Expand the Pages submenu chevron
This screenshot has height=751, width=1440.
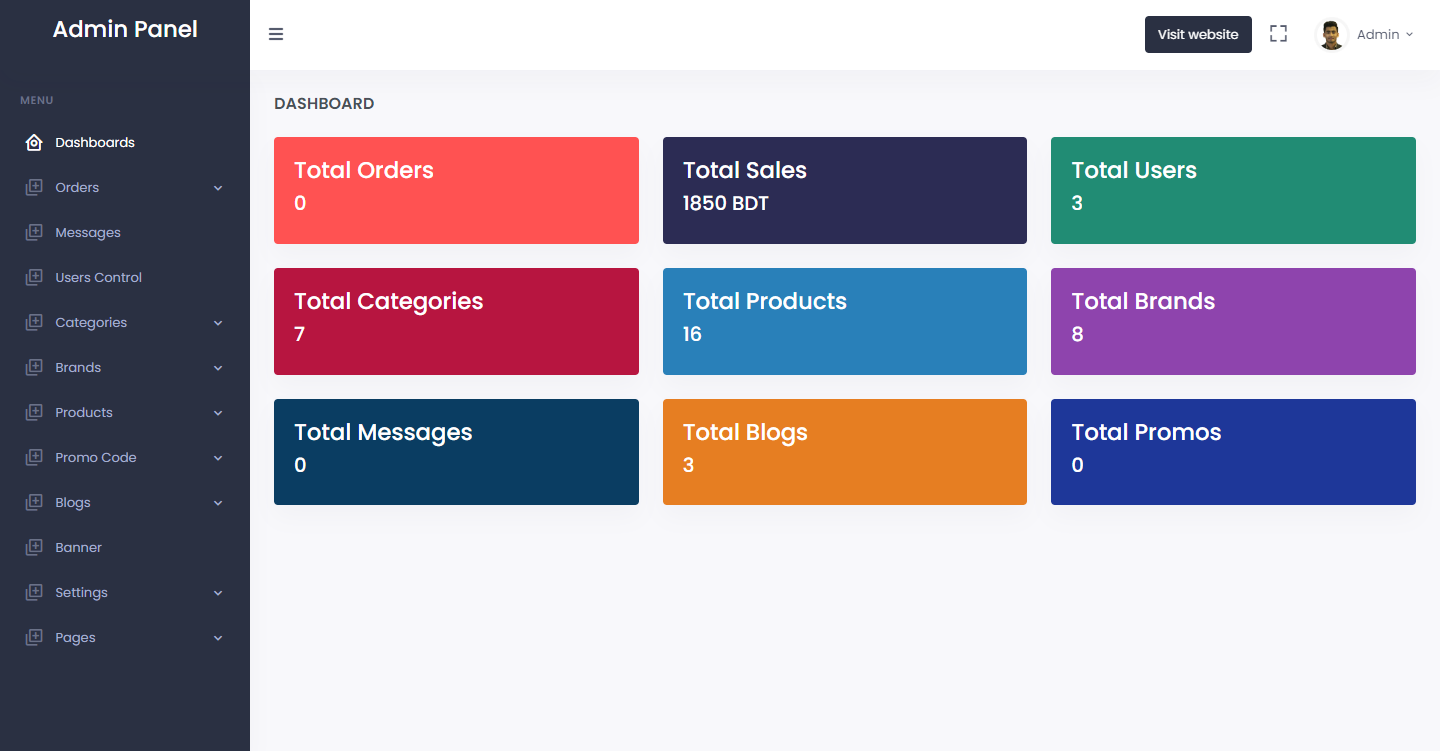(x=218, y=638)
